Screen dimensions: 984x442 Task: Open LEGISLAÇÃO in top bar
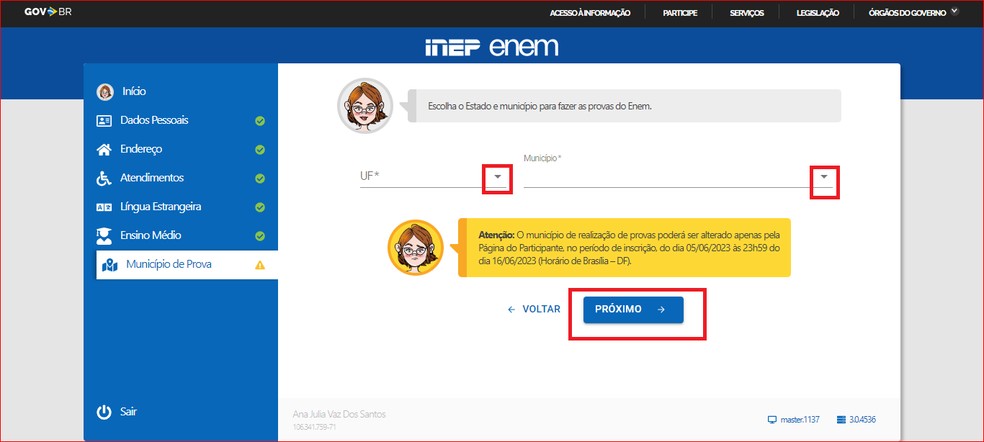(x=818, y=13)
